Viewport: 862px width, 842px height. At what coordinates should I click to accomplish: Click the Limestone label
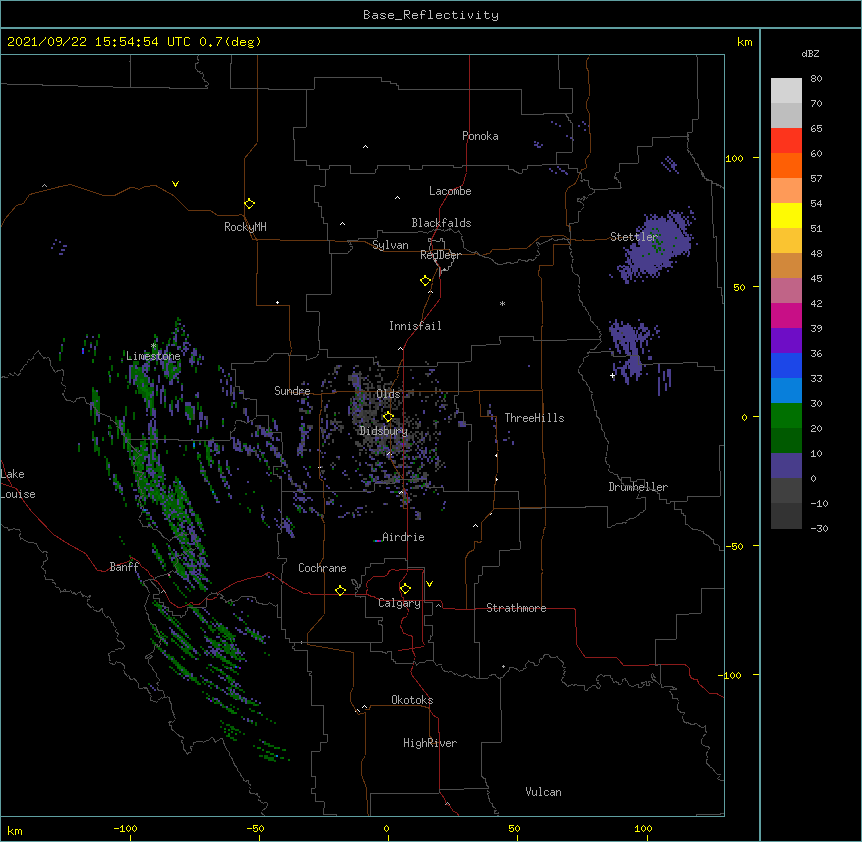153,356
